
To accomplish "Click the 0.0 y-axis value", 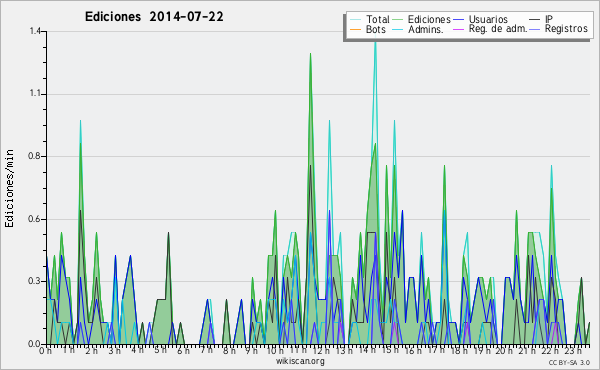I will pos(35,344).
